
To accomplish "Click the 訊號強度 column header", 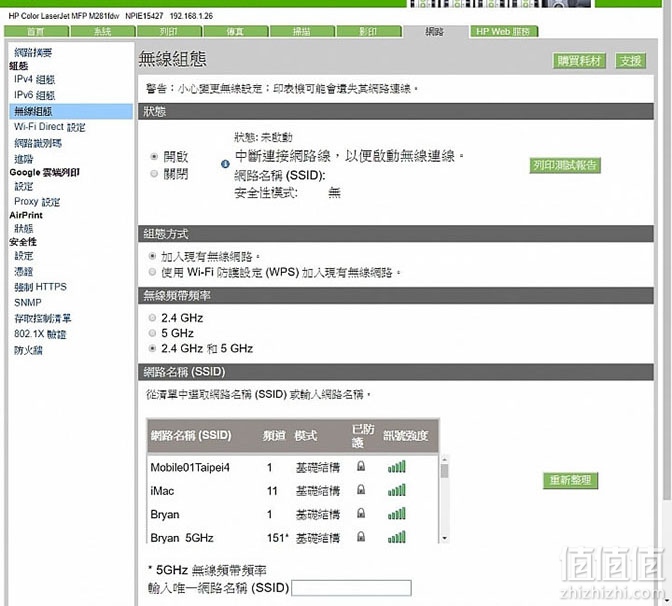I will click(x=405, y=435).
